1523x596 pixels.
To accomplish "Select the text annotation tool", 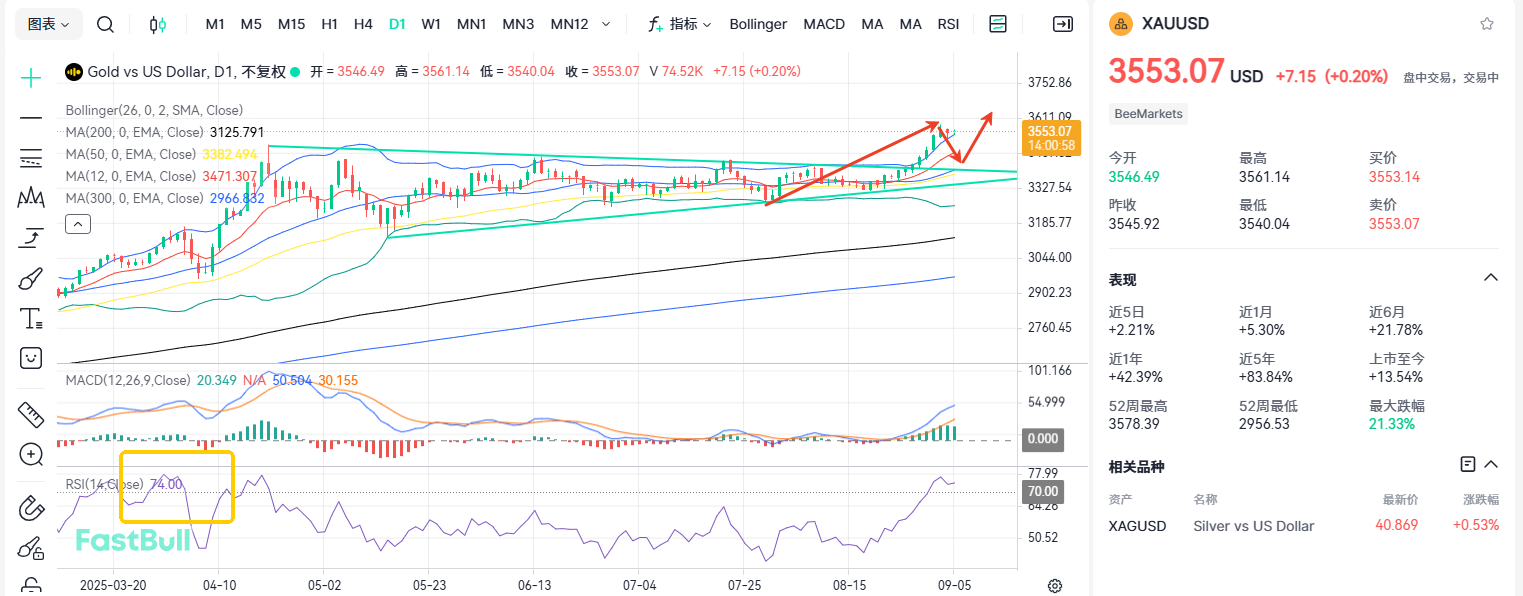I will pyautogui.click(x=31, y=319).
